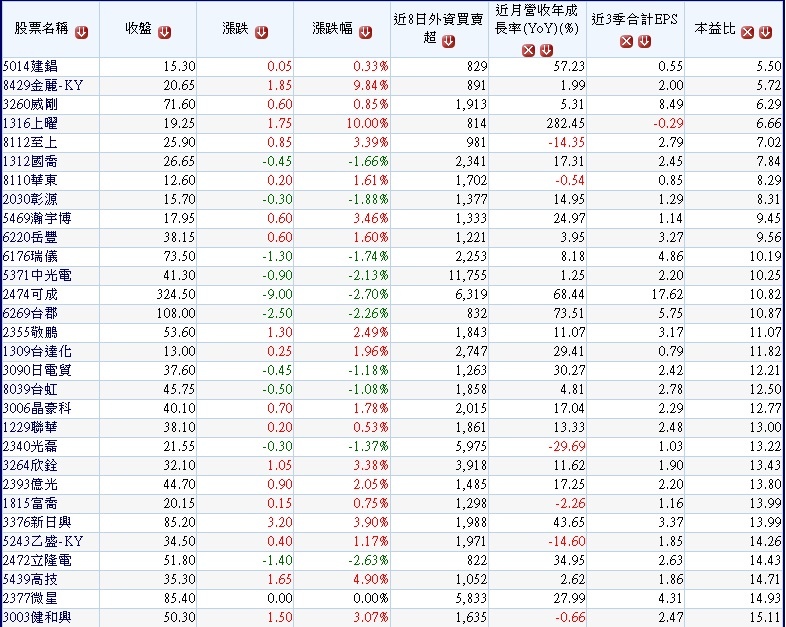The width and height of the screenshot is (786, 627).
Task: Sort by 漲跌 column arrow icon
Action: point(261,33)
